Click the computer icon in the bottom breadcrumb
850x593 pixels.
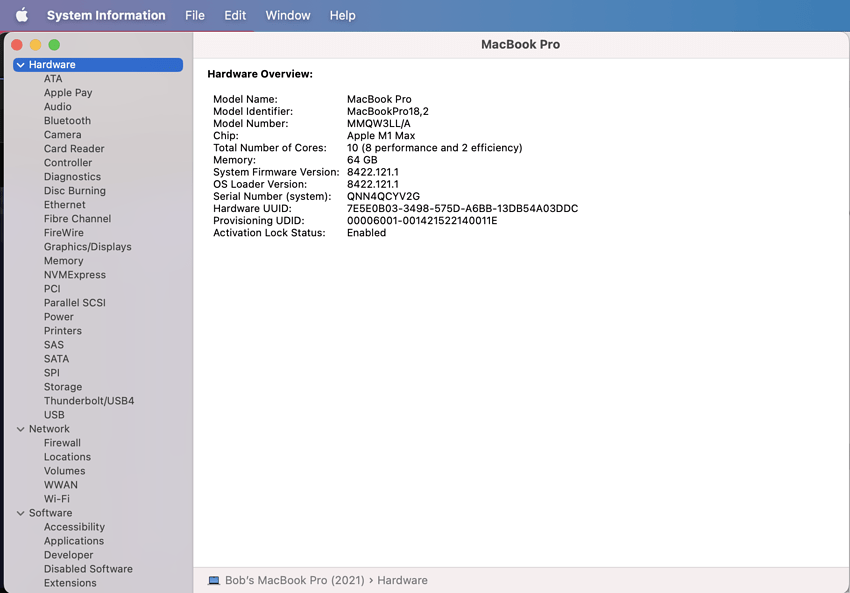[x=212, y=580]
